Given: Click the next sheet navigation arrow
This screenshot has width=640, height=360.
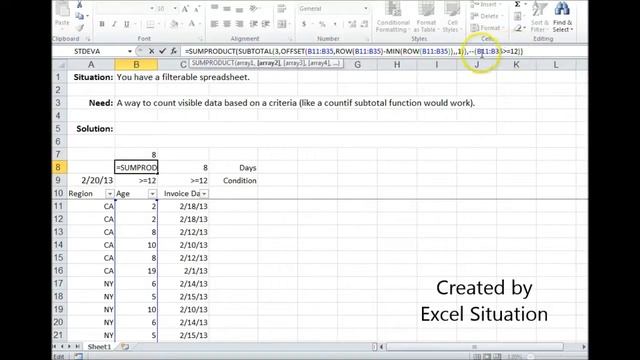Looking at the screenshot, I should 69,347.
